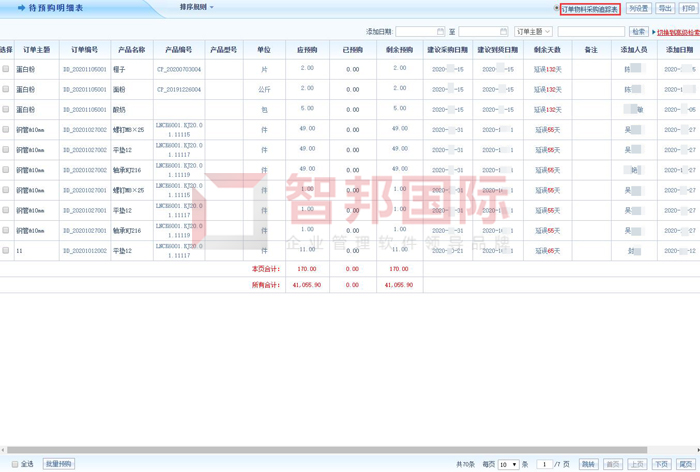This screenshot has height=472, width=700.
Task: Click the search keyword input field
Action: [590, 32]
